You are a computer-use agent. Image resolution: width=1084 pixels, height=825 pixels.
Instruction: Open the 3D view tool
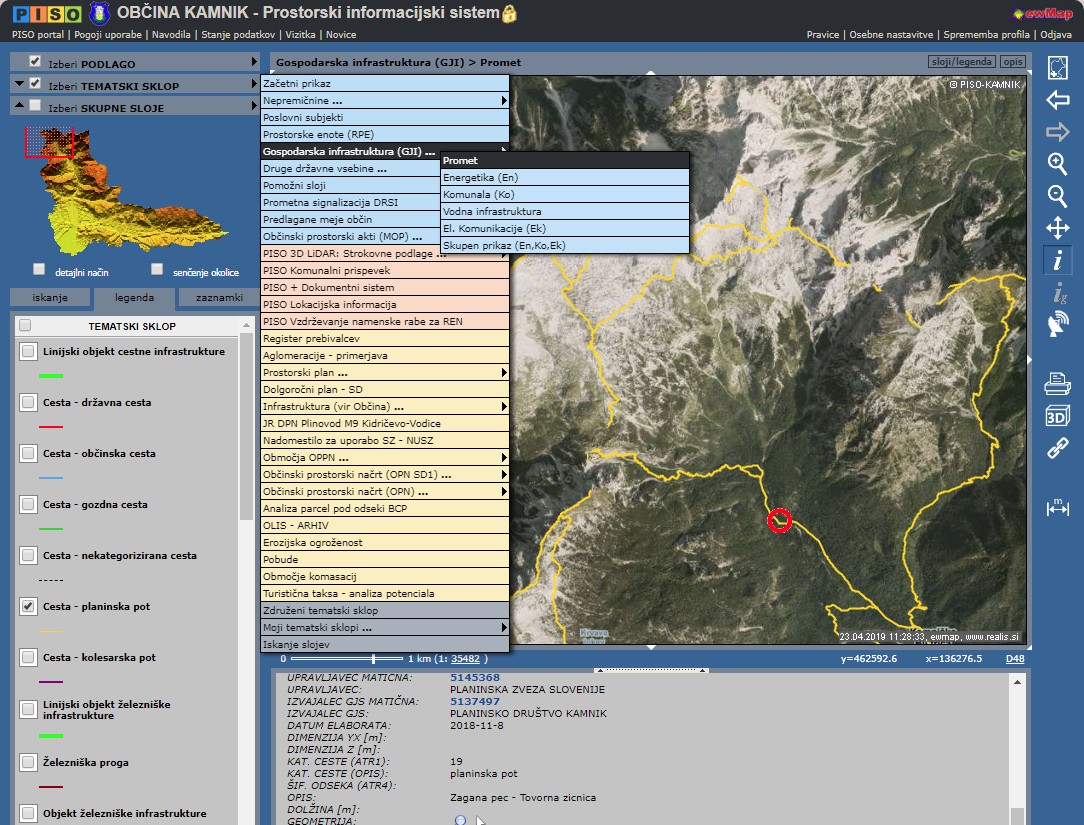click(x=1057, y=416)
